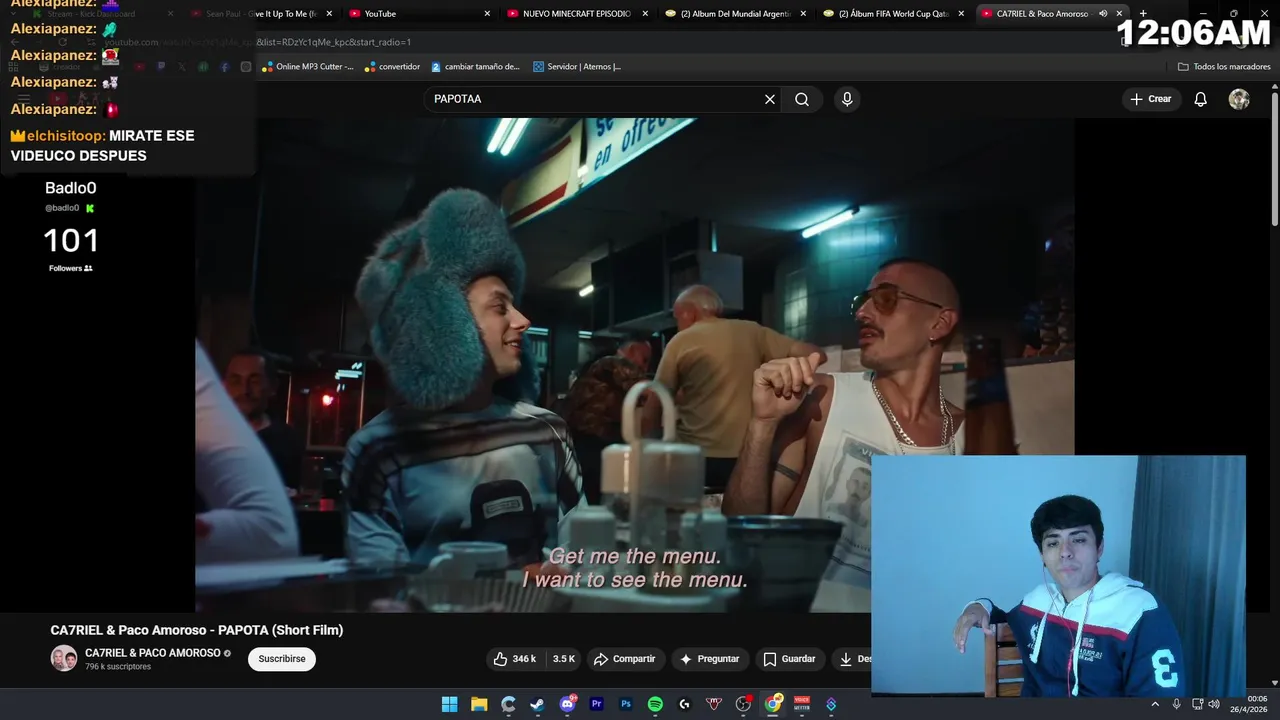Show hidden system tray icons chevron
The width and height of the screenshot is (1280, 720).
[x=1155, y=704]
